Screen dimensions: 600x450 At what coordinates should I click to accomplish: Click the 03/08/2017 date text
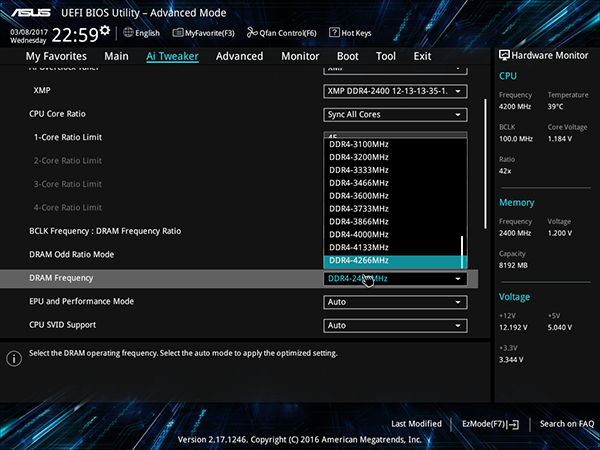point(29,32)
